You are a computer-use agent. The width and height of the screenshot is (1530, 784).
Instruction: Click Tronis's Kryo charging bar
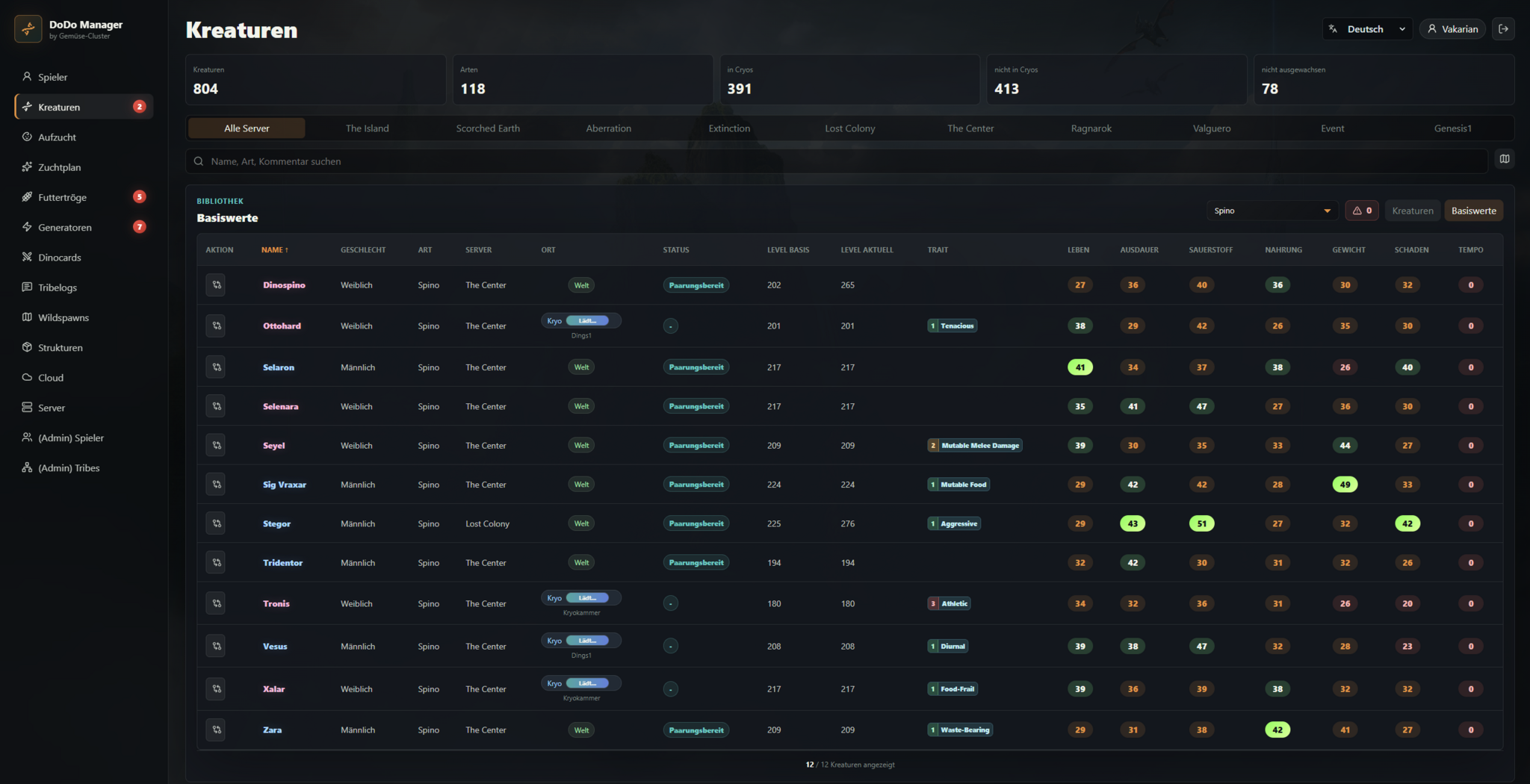pyautogui.click(x=587, y=598)
